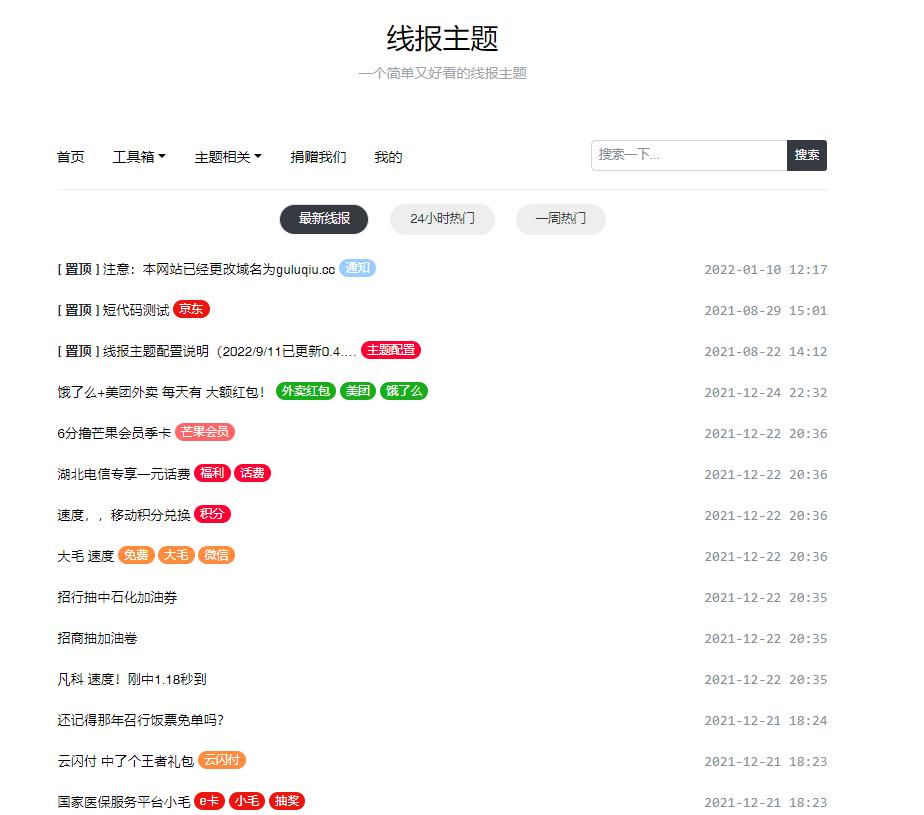Click the orange 云闪付 tag

[x=222, y=760]
